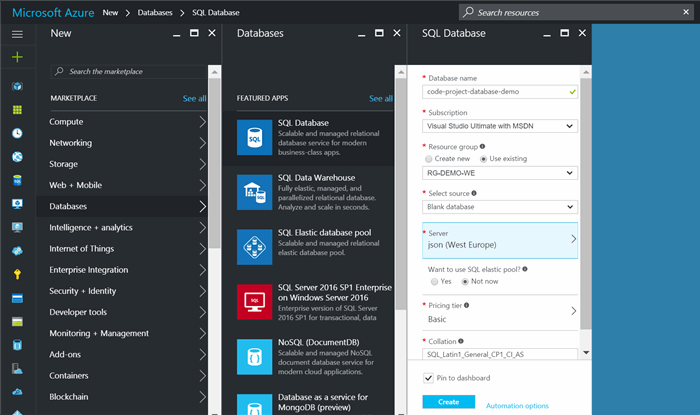This screenshot has height=415, width=700.
Task: Click the Databases blade scrollbar thumb
Action: [401, 194]
